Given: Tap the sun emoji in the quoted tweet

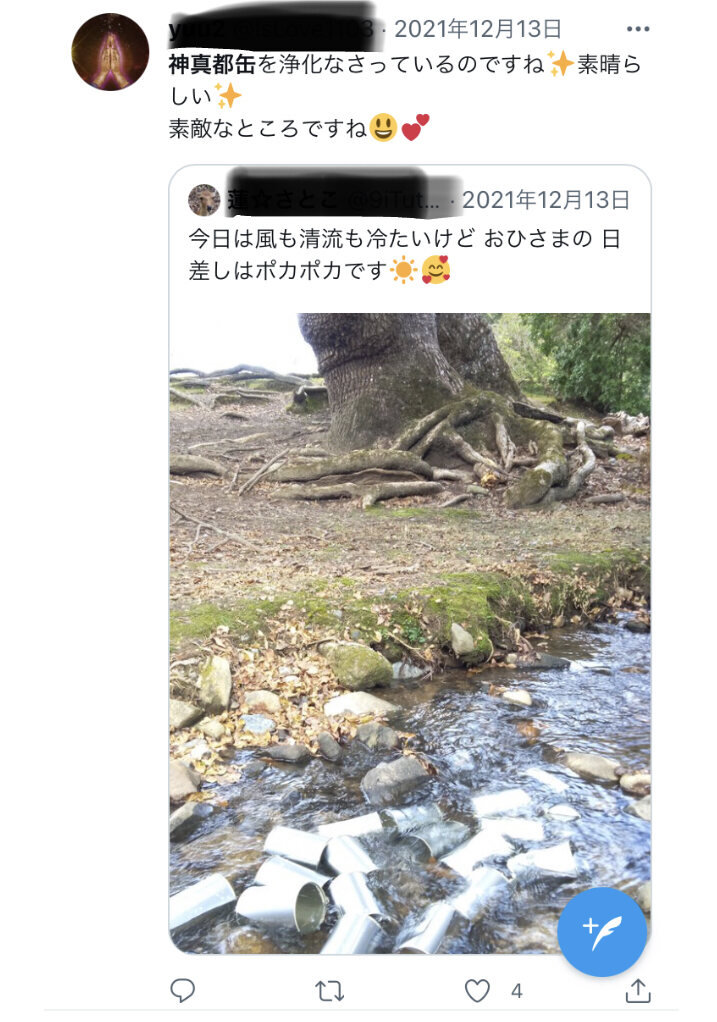Looking at the screenshot, I should 403,270.
